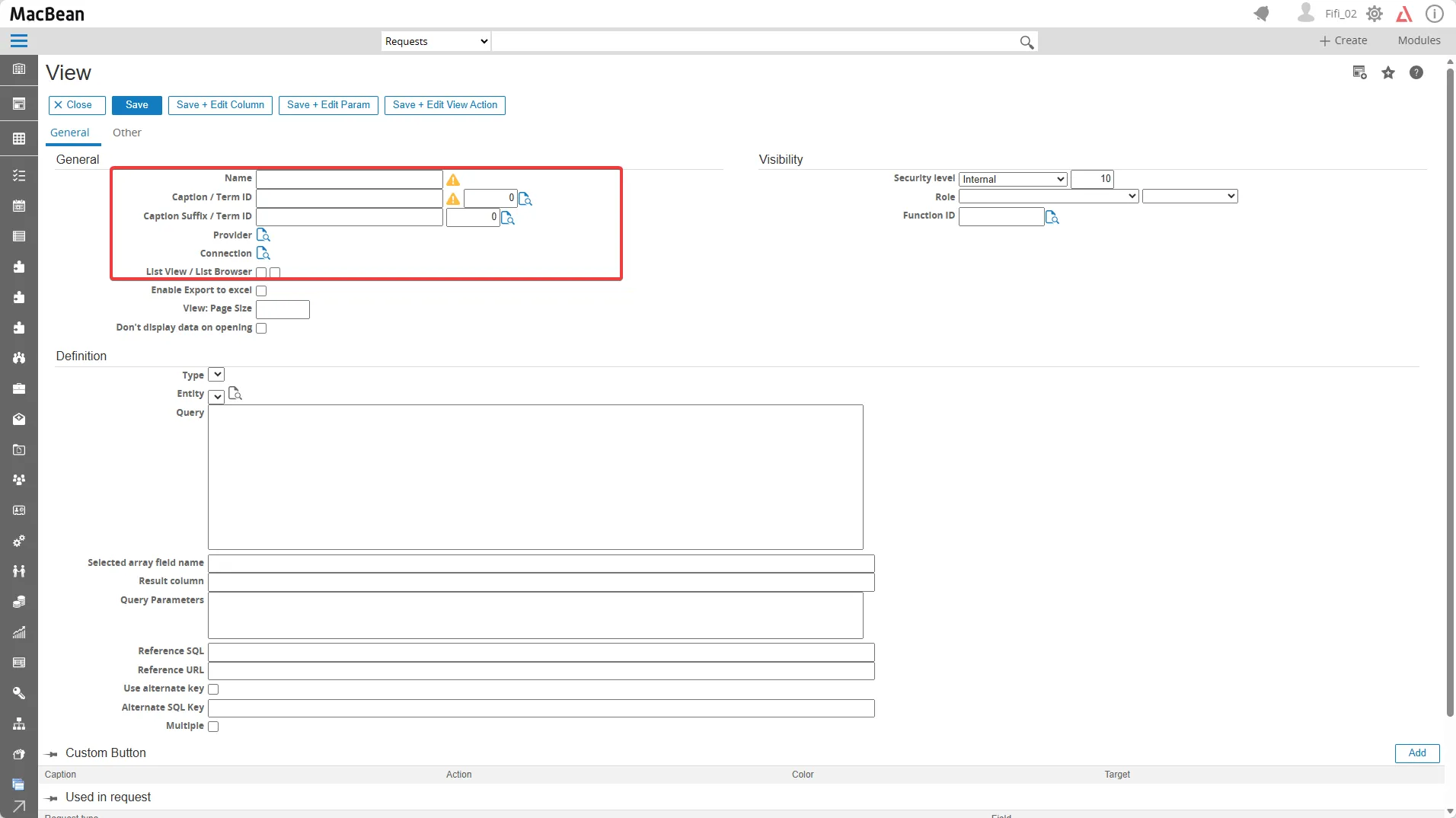Open the Security level dropdown

1014,179
